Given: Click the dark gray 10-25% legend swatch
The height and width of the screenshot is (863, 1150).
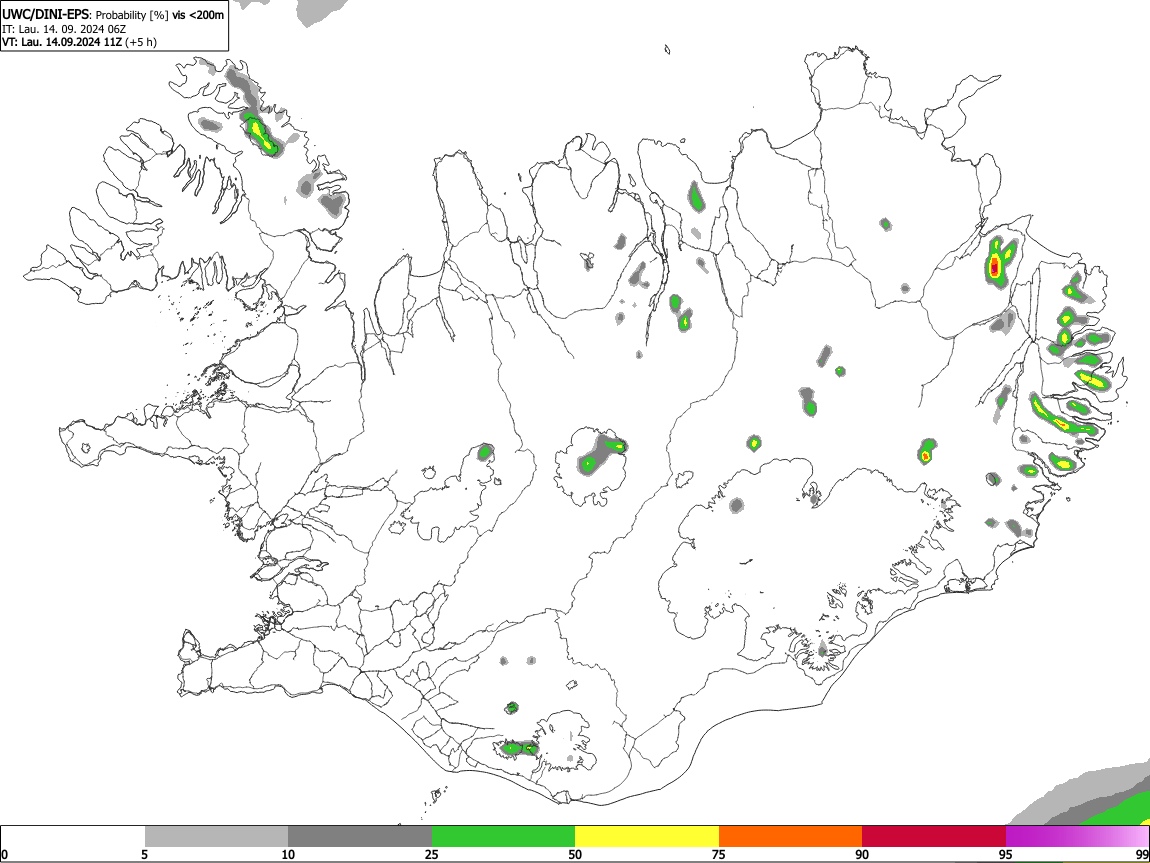Looking at the screenshot, I should [360, 836].
